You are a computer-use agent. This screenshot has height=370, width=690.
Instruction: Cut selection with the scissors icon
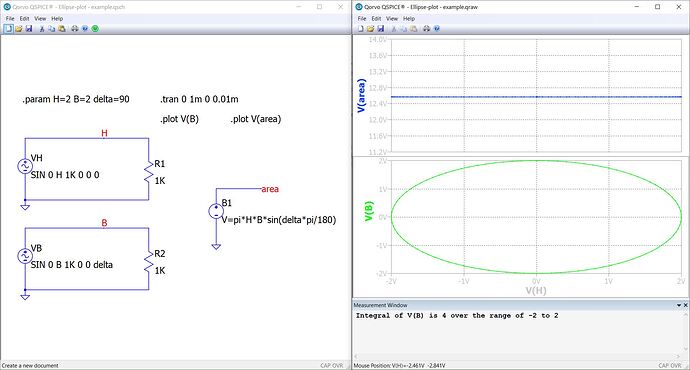(x=42, y=29)
